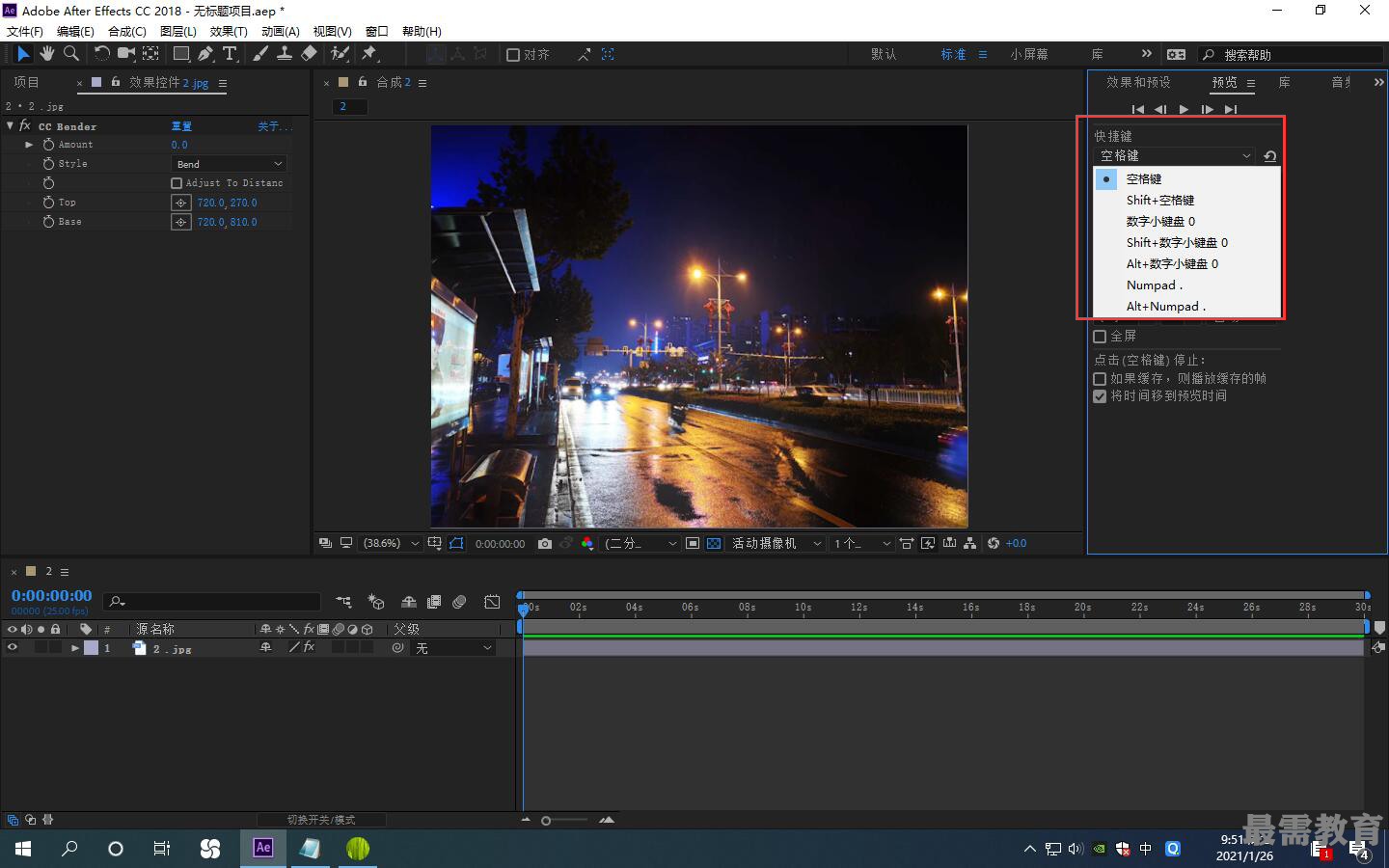Toggle the transparency grid icon
Image resolution: width=1389 pixels, height=868 pixels.
pyautogui.click(x=714, y=544)
